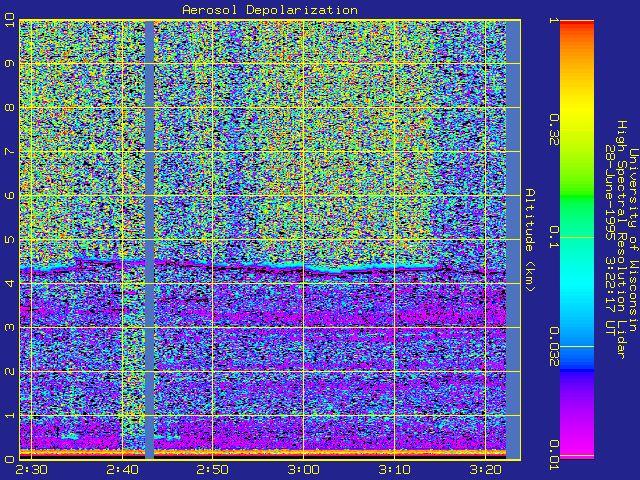The image size is (640, 480).
Task: Click the altitude axis label '3'
Action: tap(9, 327)
